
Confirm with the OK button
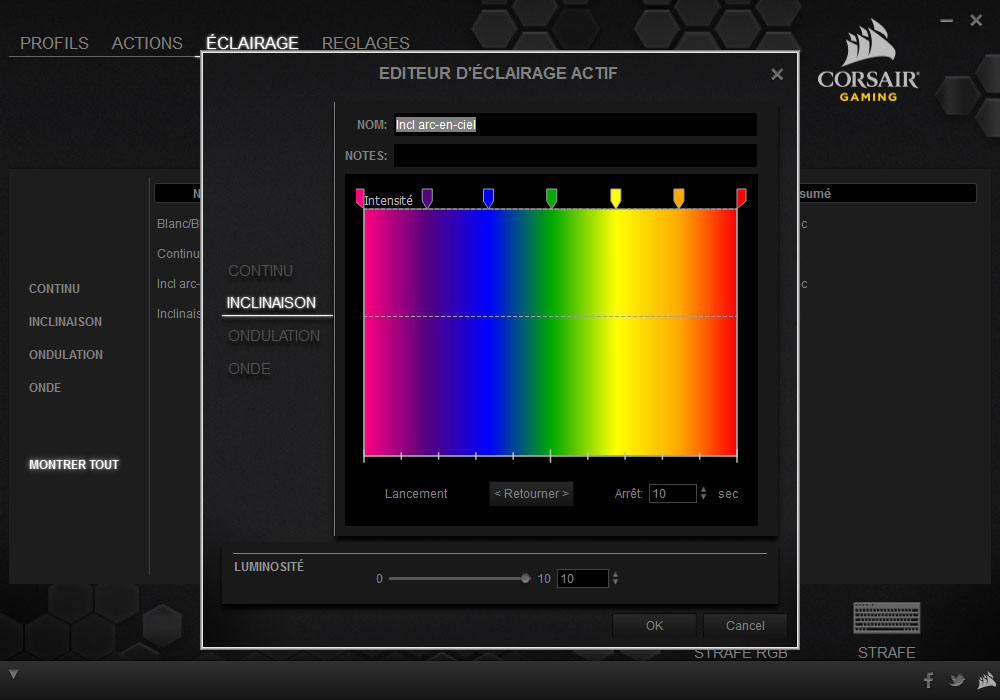click(x=654, y=625)
